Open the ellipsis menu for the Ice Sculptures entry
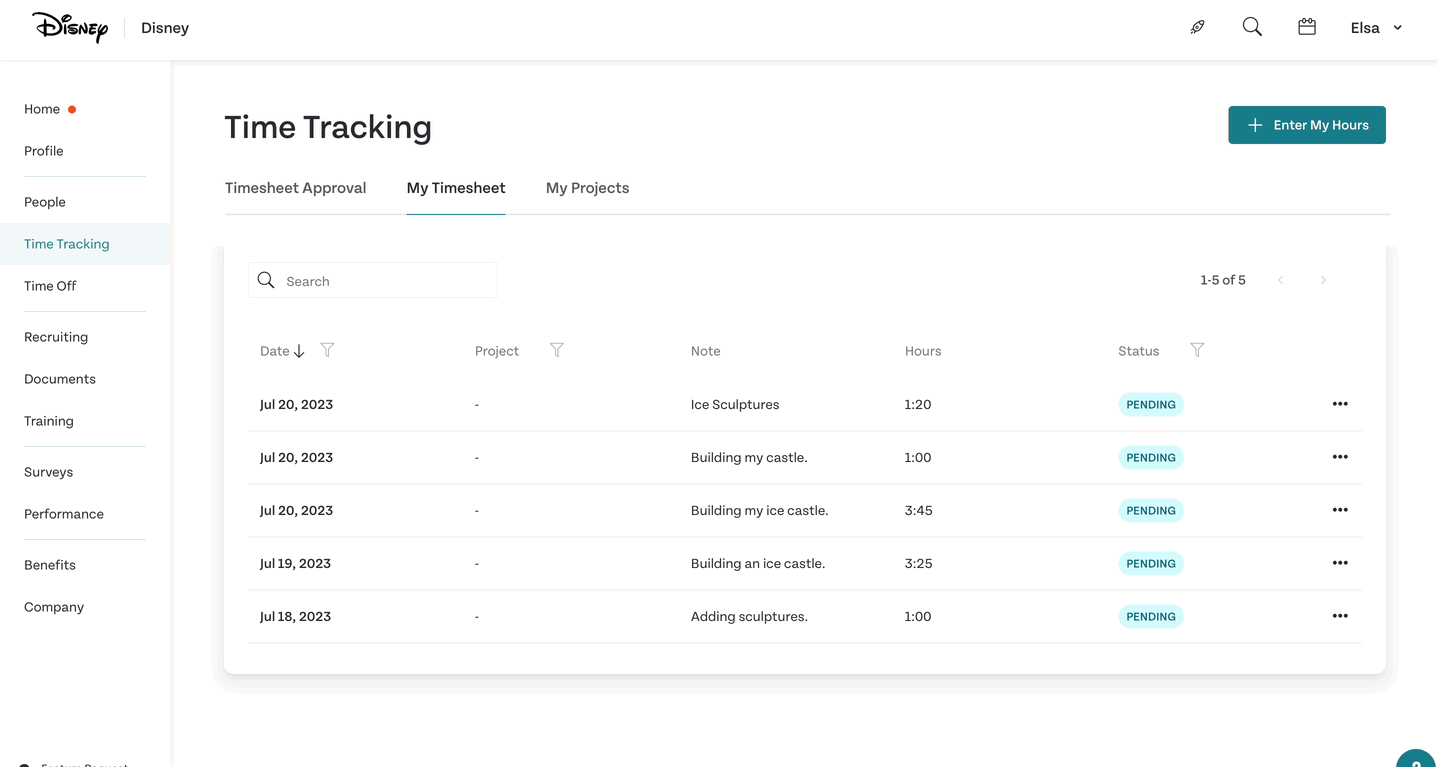Viewport: 1438px width, 767px height. click(x=1339, y=404)
